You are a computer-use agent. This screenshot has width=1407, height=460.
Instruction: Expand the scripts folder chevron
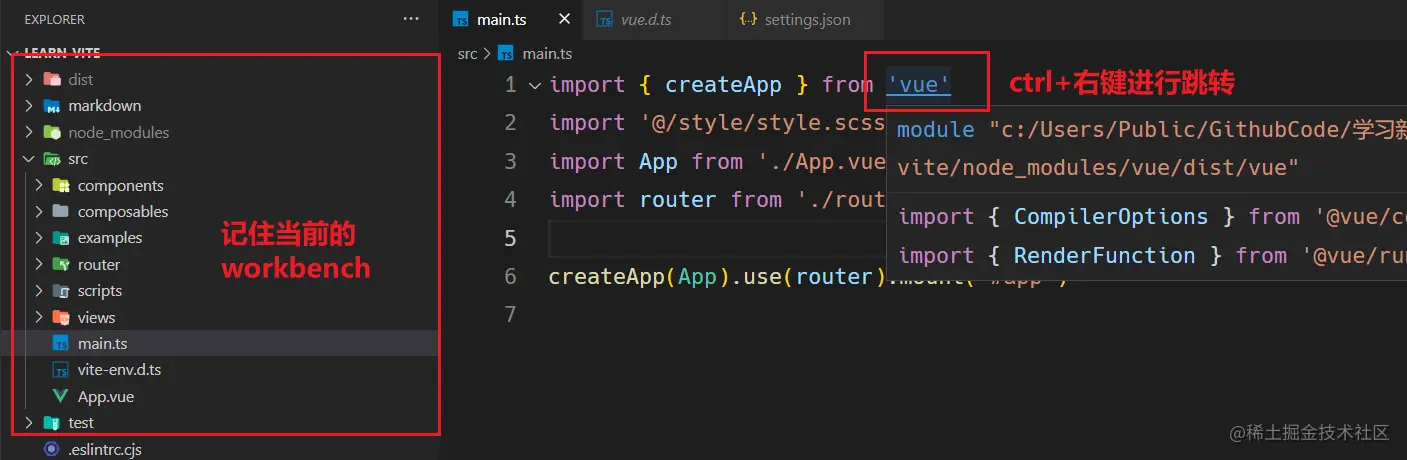tap(38, 291)
